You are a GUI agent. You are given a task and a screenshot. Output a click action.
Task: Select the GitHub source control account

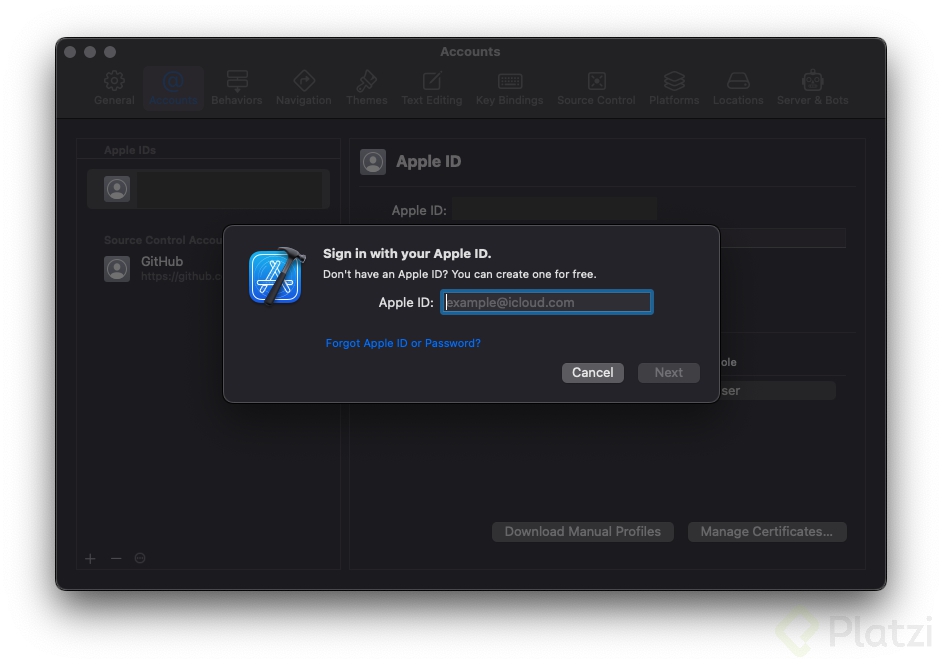pos(162,268)
